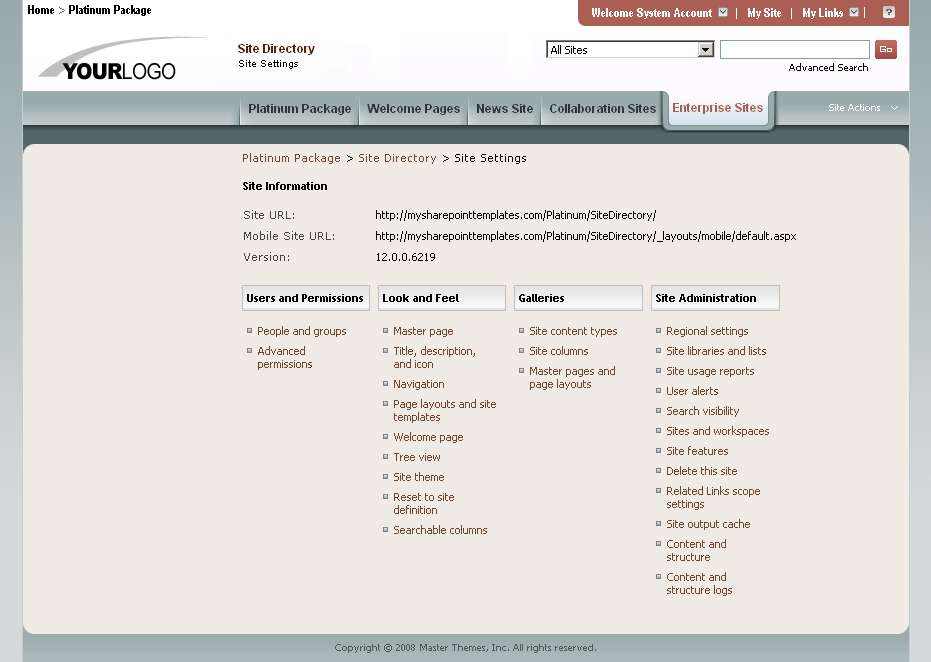Switch to the News Site tab
Screen dimensions: 931x662
(x=504, y=109)
